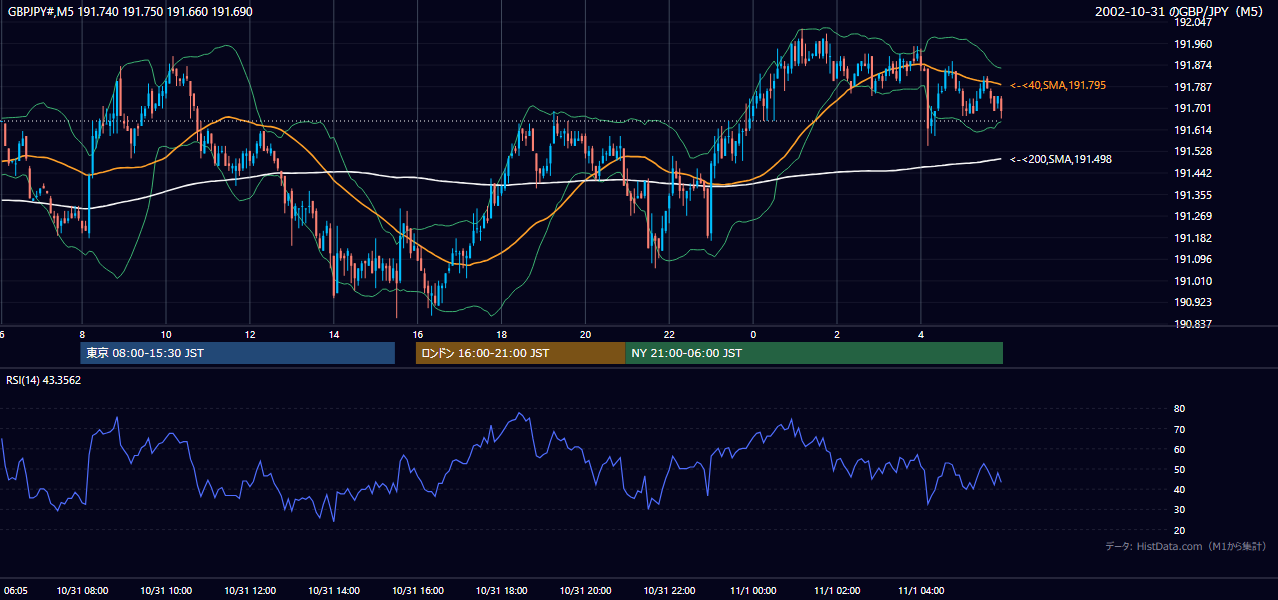Click the 11/1 02:00 time label
Image resolution: width=1278 pixels, height=600 pixels.
click(x=837, y=591)
